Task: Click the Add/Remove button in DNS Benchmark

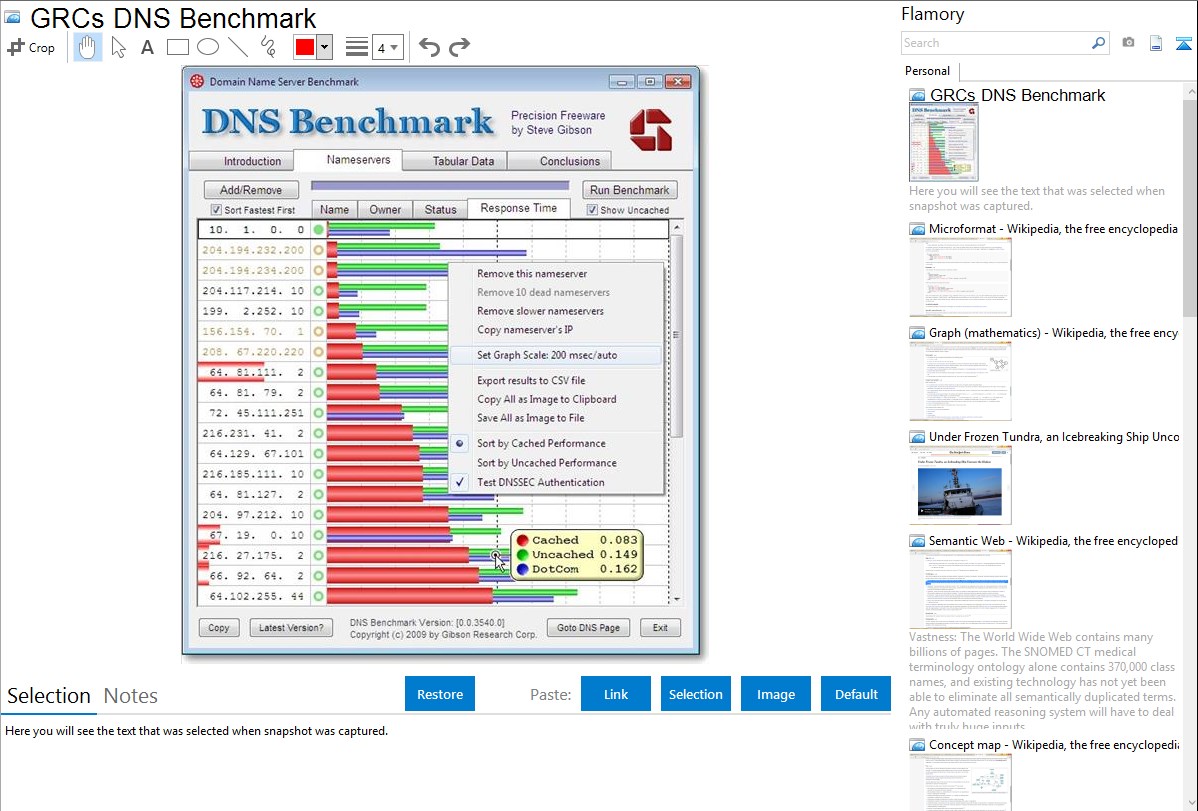Action: [251, 190]
